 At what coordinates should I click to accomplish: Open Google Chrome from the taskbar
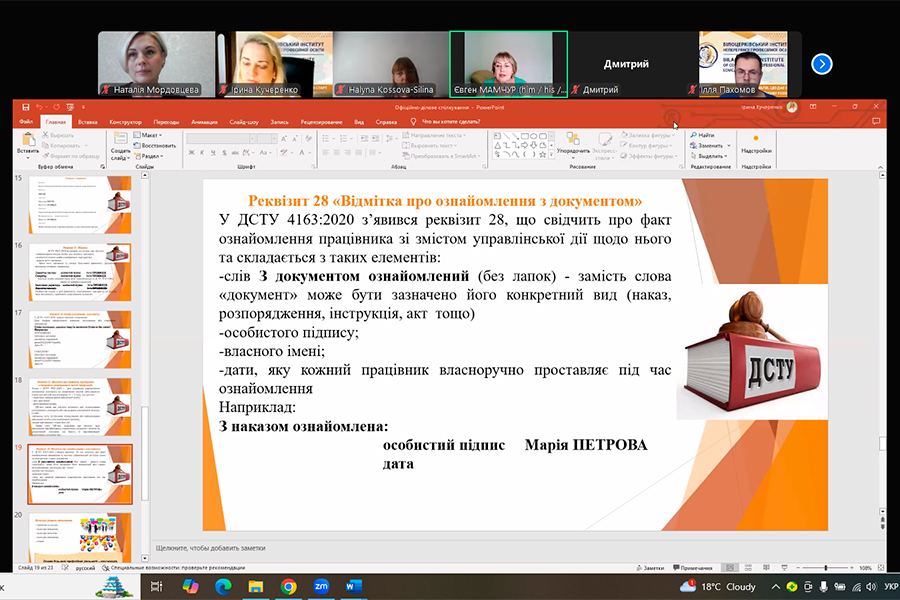click(288, 586)
